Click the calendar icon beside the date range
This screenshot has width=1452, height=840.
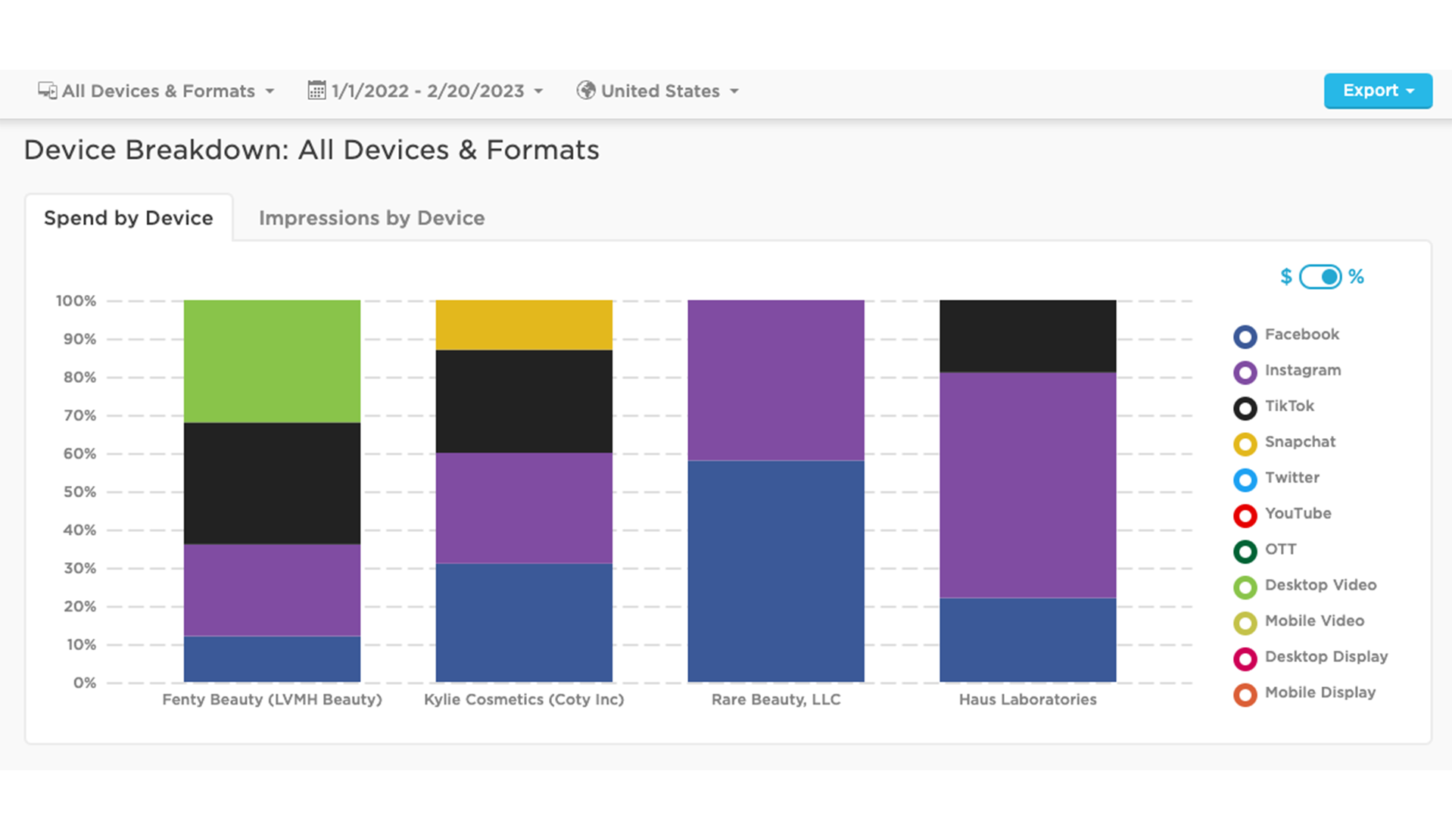316,91
